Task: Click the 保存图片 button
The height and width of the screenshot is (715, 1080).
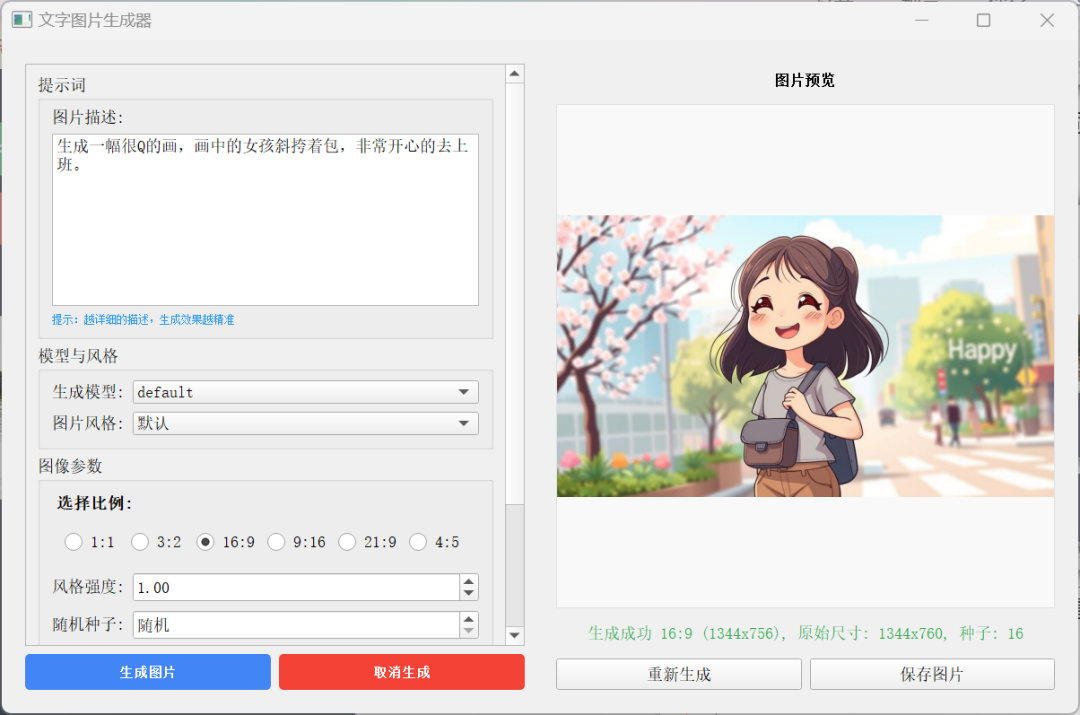Action: (x=929, y=674)
